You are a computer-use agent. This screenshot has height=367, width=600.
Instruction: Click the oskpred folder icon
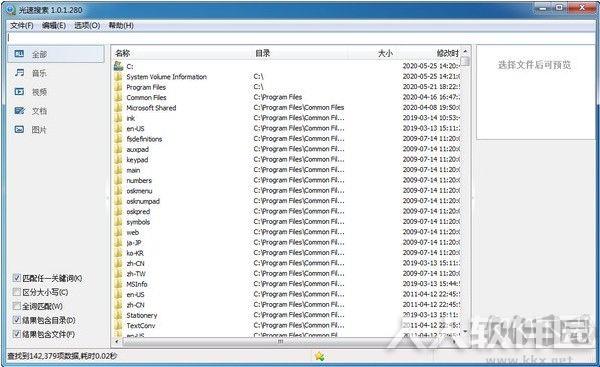tap(118, 211)
